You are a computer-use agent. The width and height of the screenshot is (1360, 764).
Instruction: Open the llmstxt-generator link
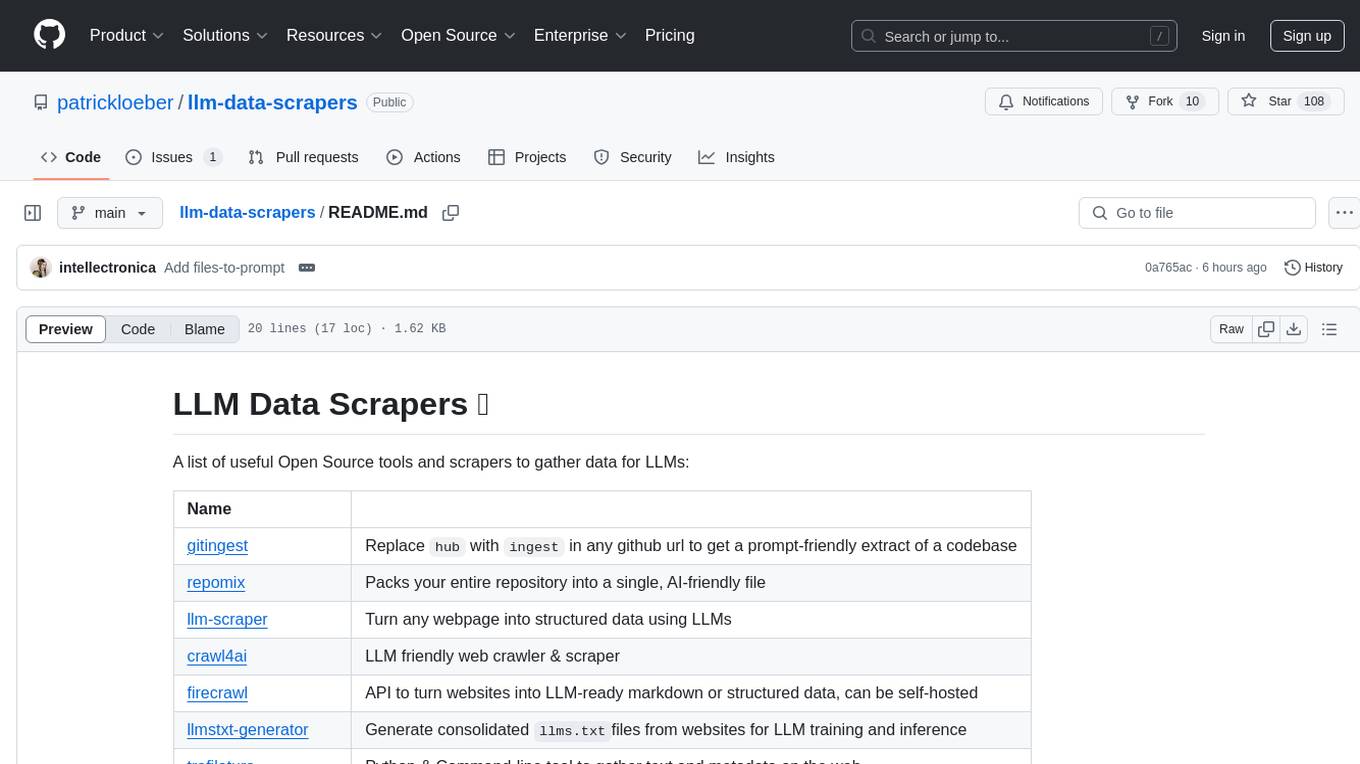tap(247, 730)
